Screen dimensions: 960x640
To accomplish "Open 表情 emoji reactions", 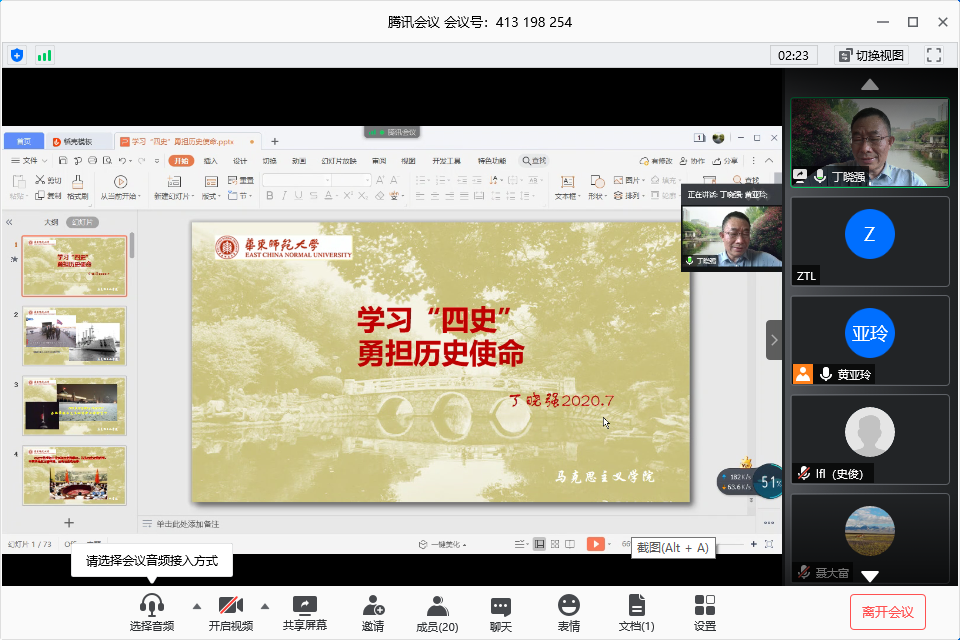I will tap(569, 612).
